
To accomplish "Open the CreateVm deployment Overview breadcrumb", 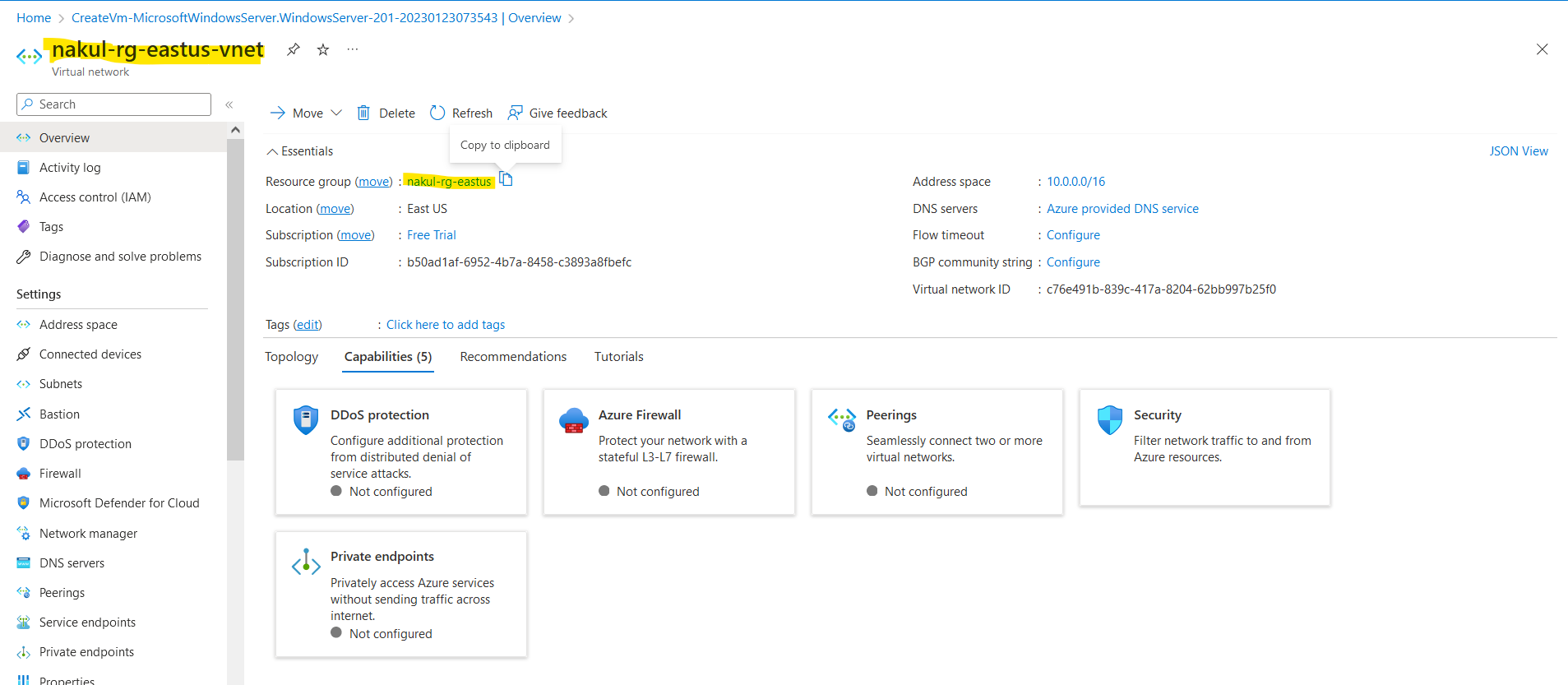I will 317,17.
